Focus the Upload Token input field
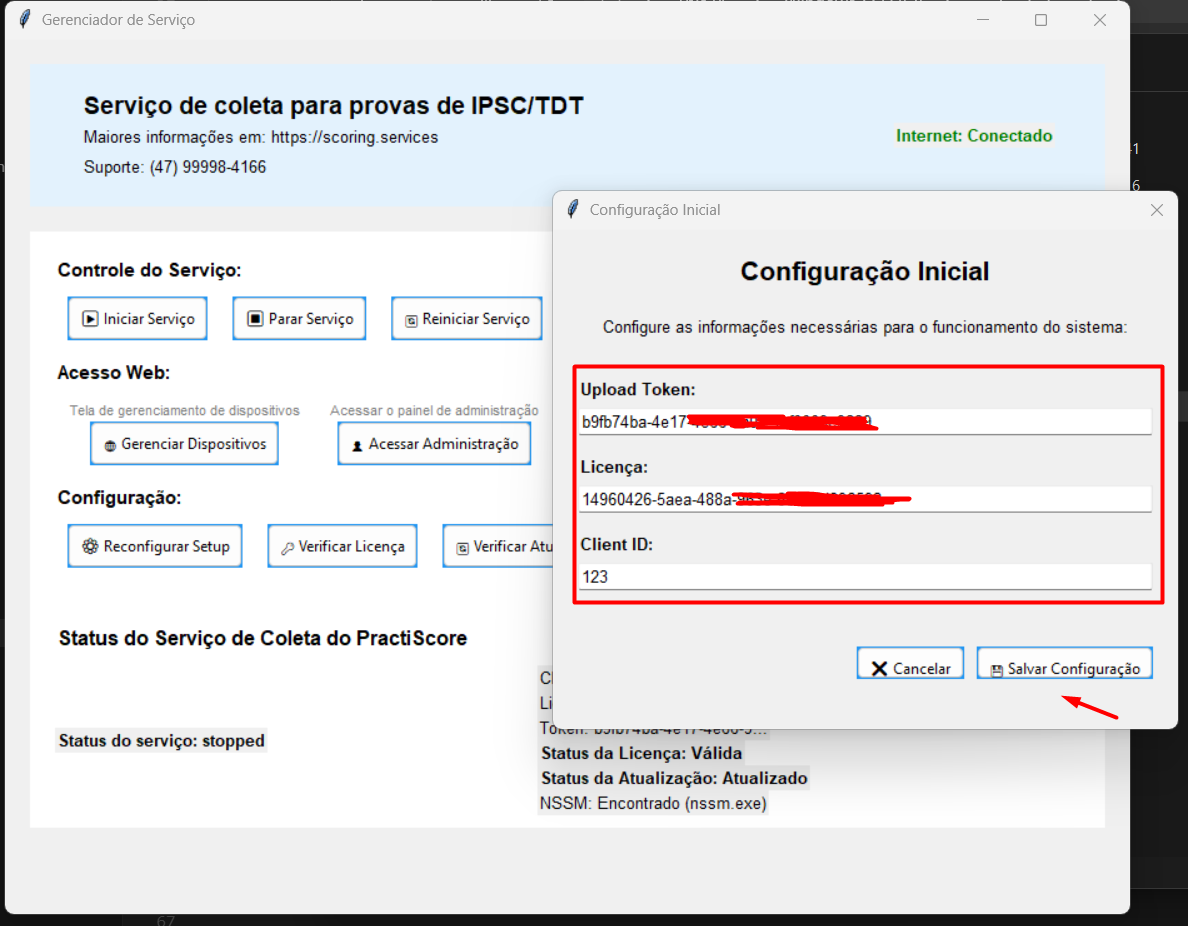This screenshot has height=926, width=1188. (865, 422)
